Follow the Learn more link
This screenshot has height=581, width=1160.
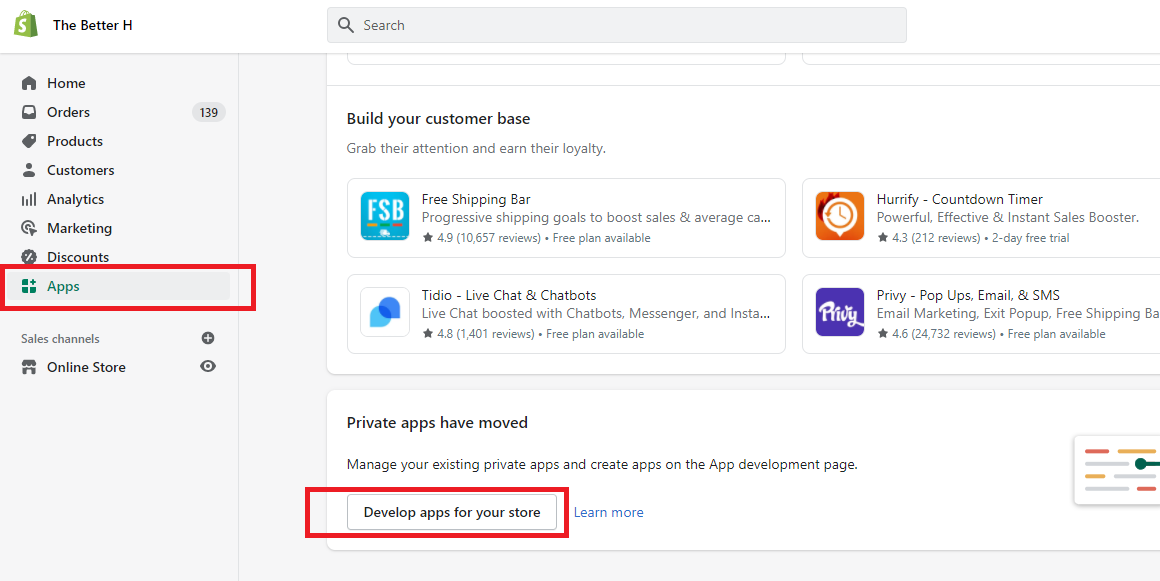pos(608,512)
